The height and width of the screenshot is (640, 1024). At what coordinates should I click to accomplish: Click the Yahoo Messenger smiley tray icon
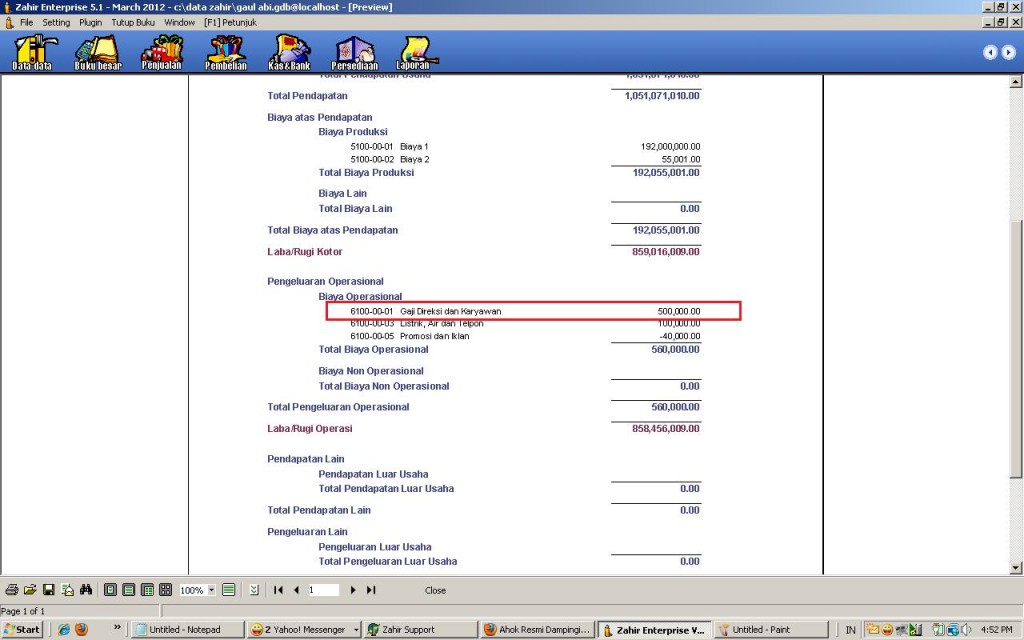tap(887, 630)
